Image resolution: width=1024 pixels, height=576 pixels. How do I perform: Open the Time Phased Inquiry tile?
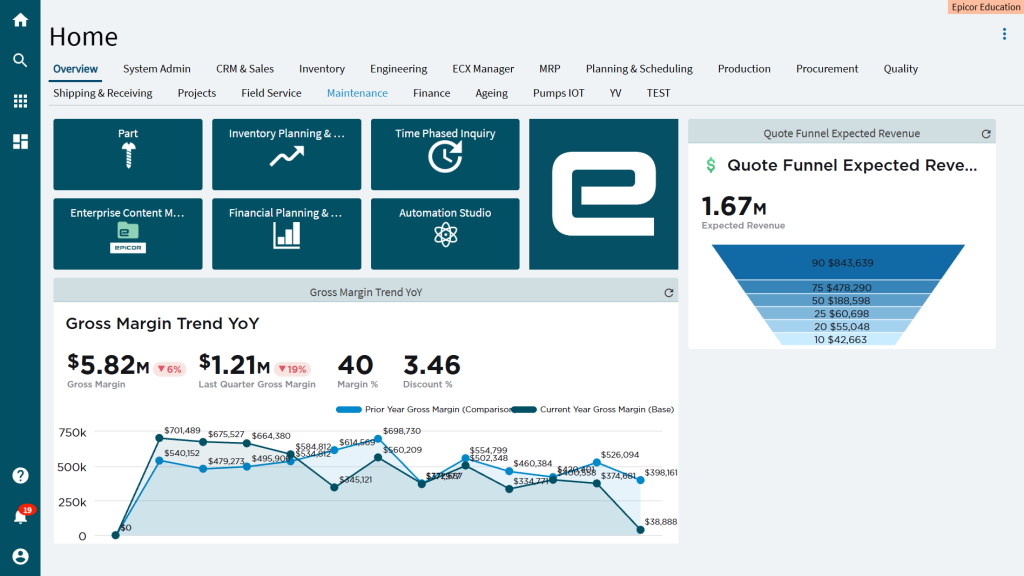(445, 154)
